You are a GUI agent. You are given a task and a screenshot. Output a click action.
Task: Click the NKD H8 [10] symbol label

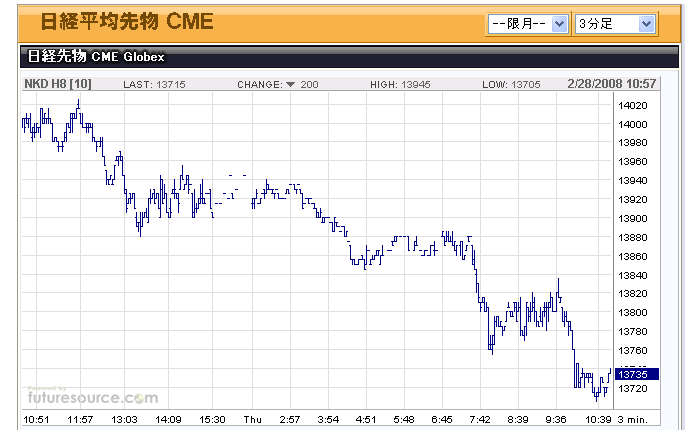(58, 84)
